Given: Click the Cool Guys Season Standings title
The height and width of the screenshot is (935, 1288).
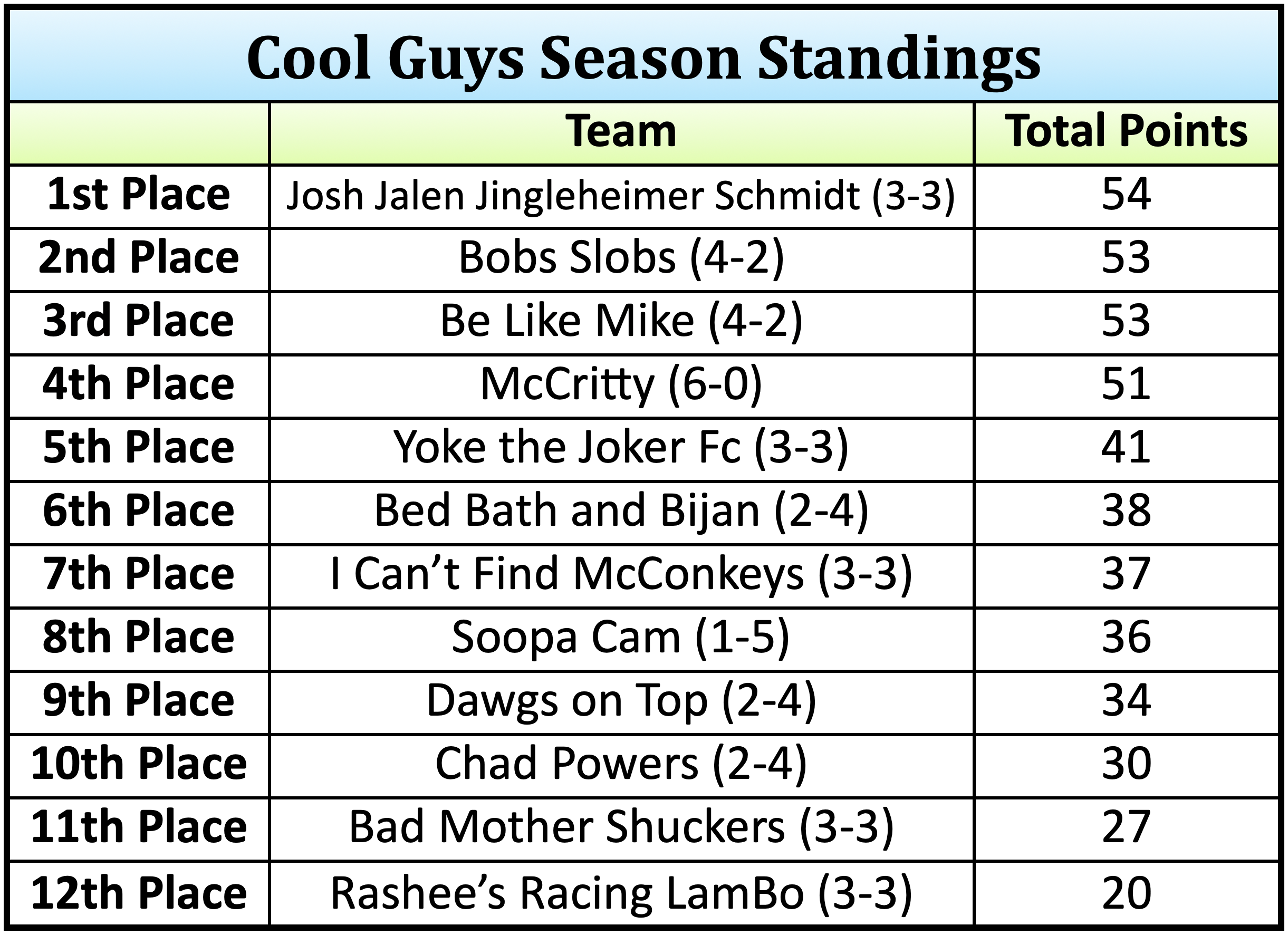Looking at the screenshot, I should pos(643,59).
